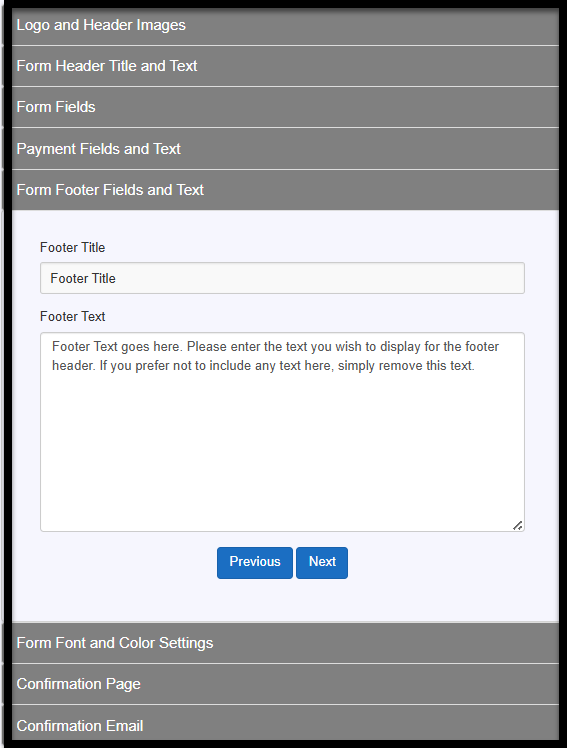
Task: Show the Confirmation Email section
Action: pyautogui.click(x=285, y=724)
